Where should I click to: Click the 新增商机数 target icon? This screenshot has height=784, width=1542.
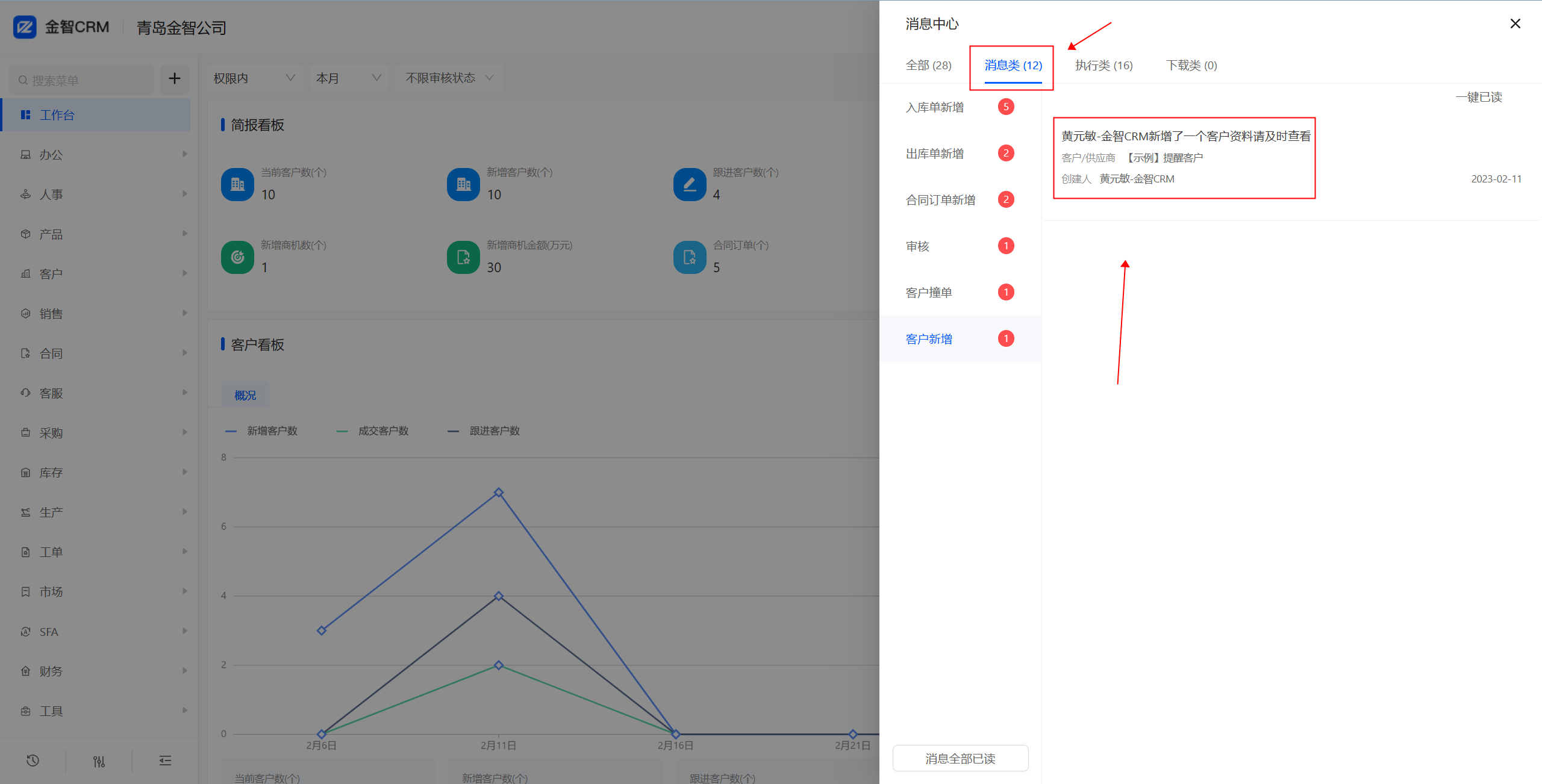pyautogui.click(x=237, y=258)
